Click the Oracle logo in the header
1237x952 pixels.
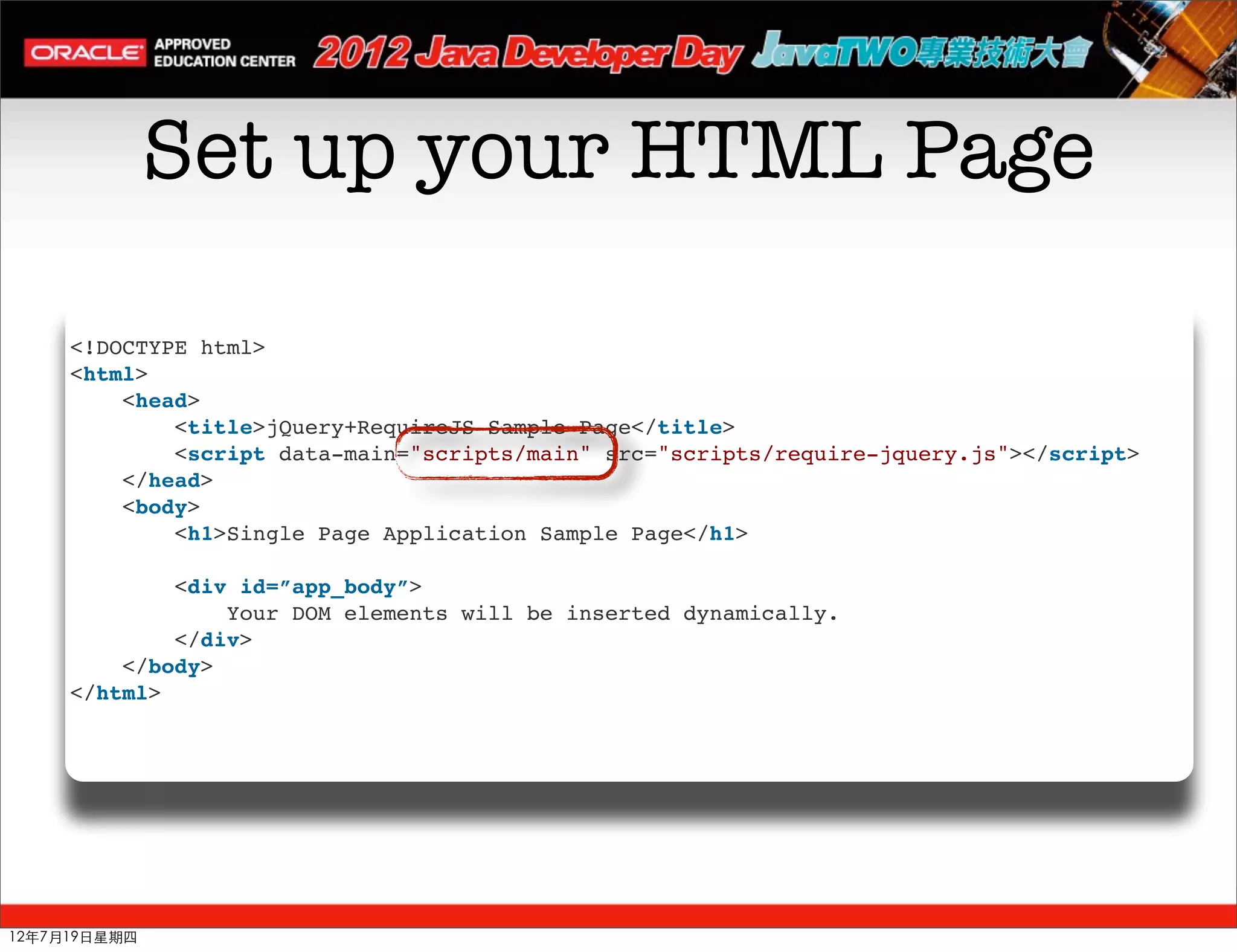tap(85, 53)
